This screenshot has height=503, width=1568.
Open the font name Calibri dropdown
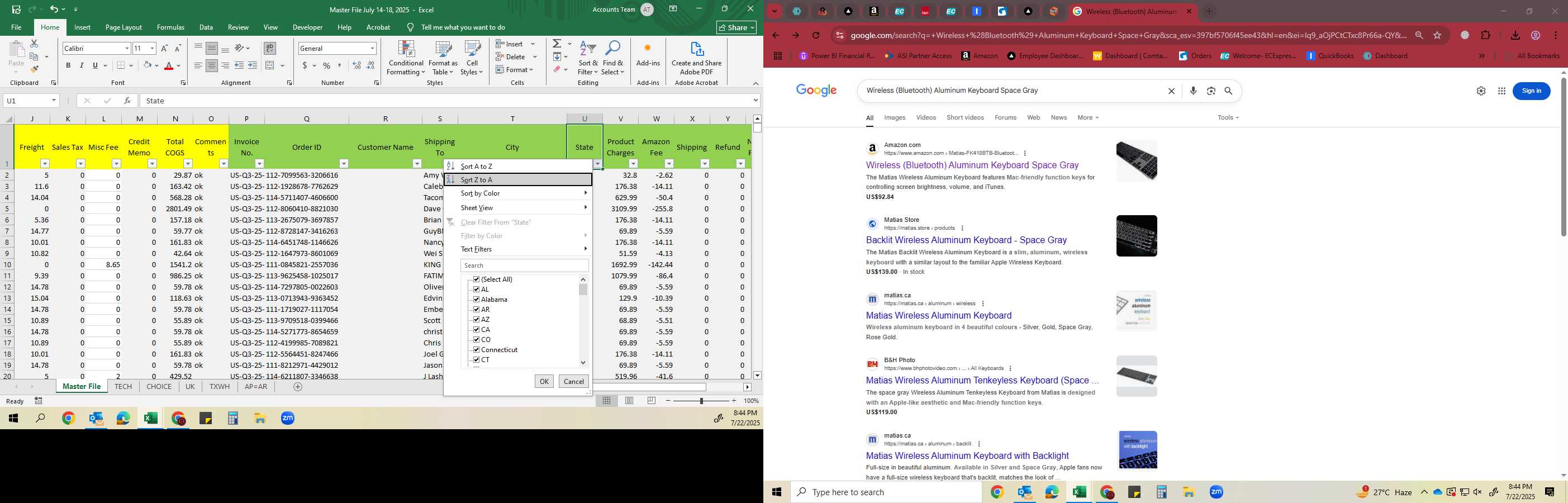pos(127,48)
